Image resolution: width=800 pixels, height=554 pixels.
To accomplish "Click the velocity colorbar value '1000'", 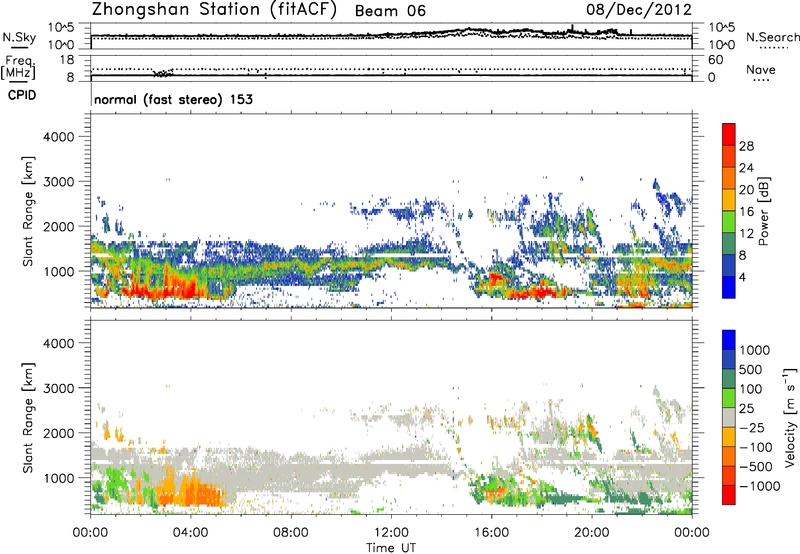I will click(754, 350).
